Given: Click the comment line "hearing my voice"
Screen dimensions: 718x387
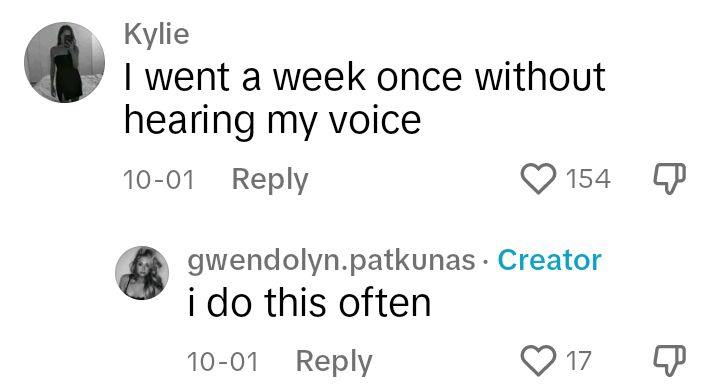Looking at the screenshot, I should point(272,121).
